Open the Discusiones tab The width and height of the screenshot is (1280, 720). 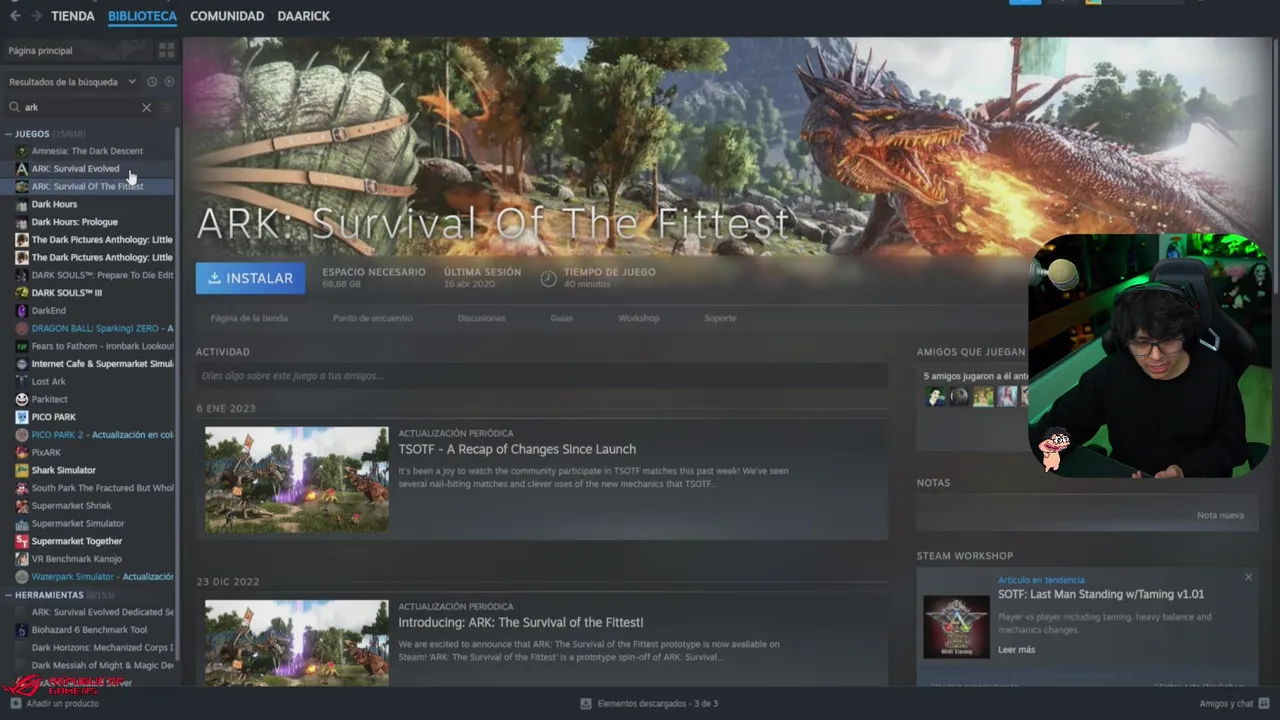pos(481,318)
